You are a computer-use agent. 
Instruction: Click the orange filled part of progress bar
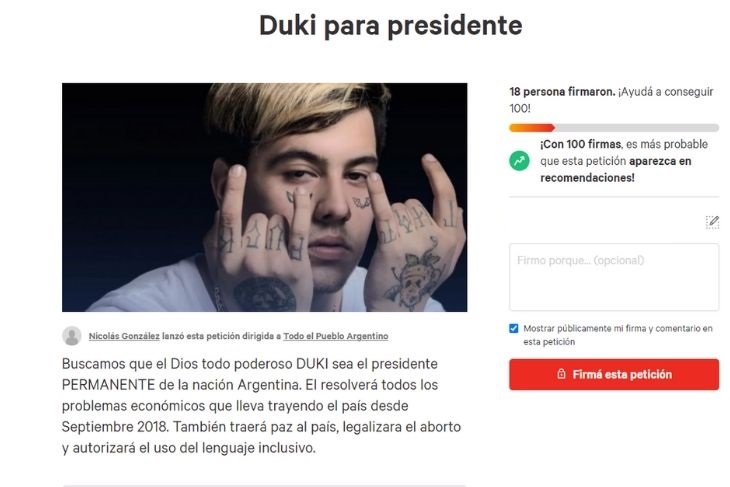(532, 128)
